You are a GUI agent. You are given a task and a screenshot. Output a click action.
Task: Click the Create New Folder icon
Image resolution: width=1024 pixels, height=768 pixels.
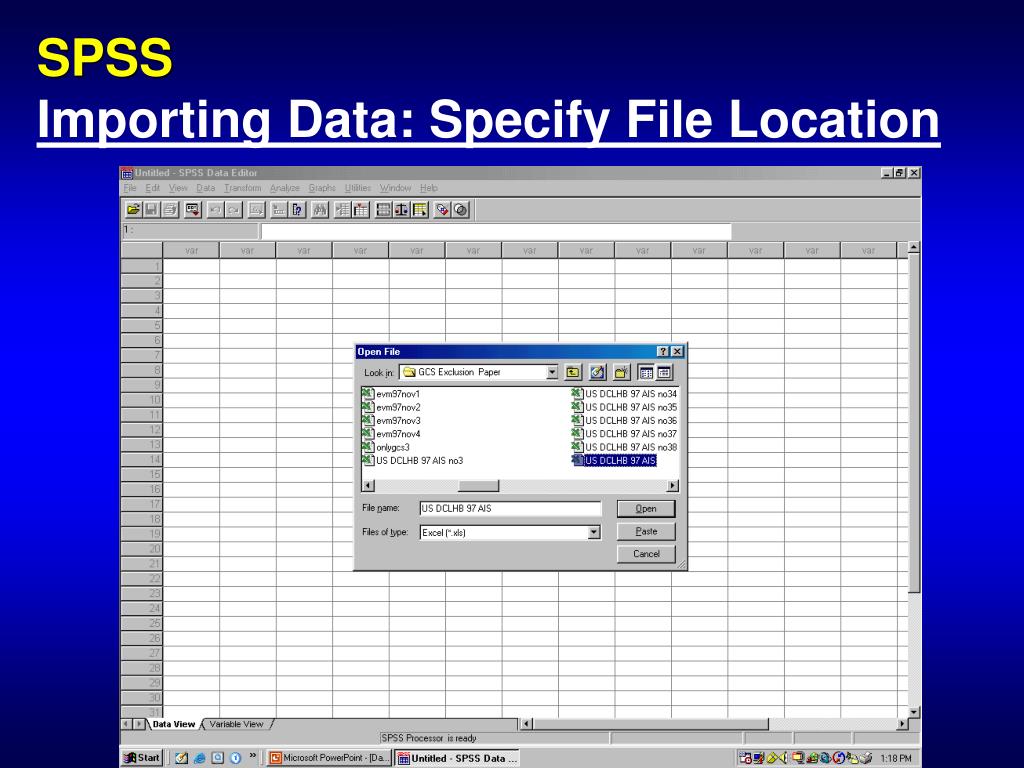click(x=621, y=372)
